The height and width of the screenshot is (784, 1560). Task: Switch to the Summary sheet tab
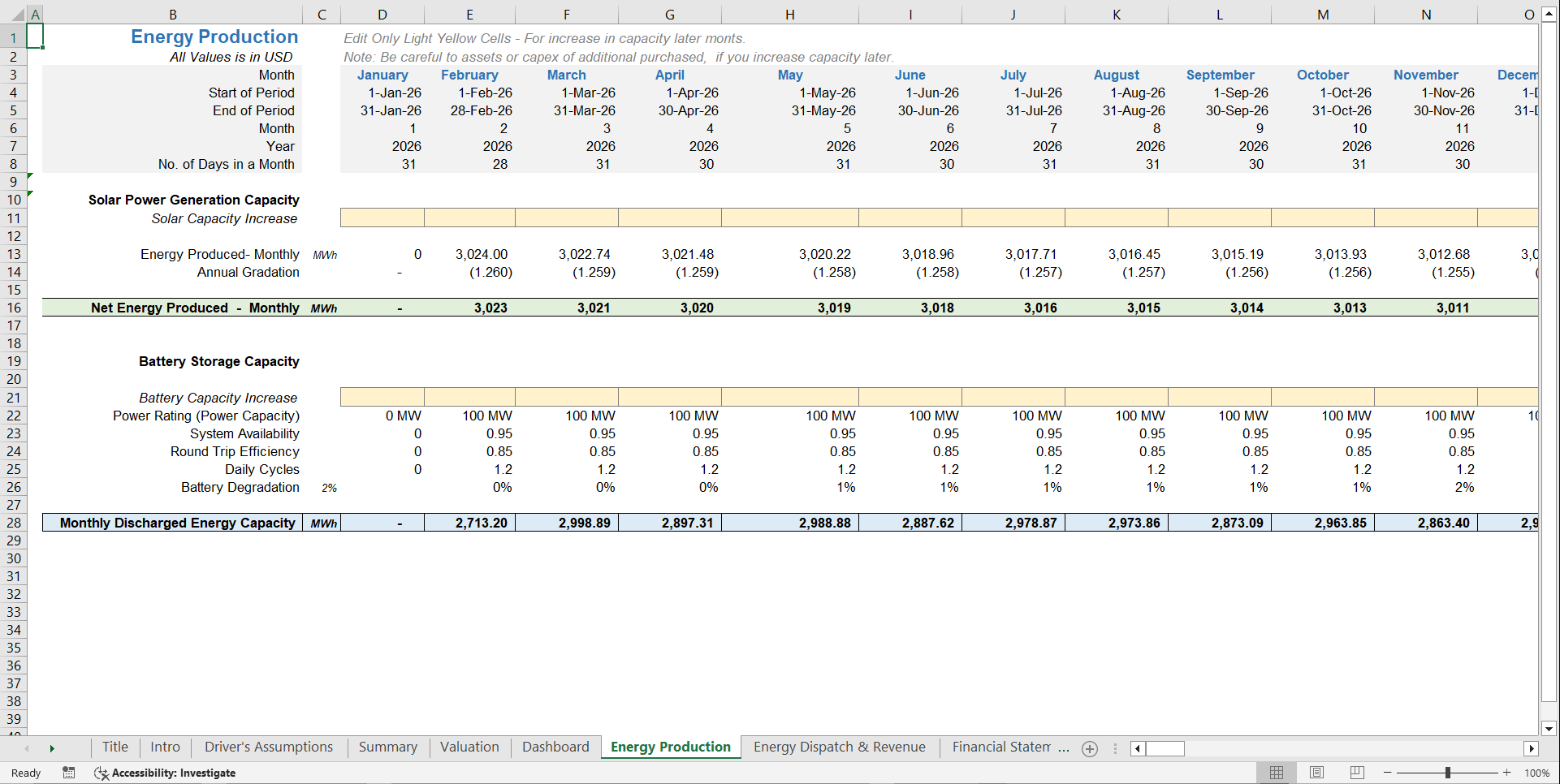(x=387, y=747)
